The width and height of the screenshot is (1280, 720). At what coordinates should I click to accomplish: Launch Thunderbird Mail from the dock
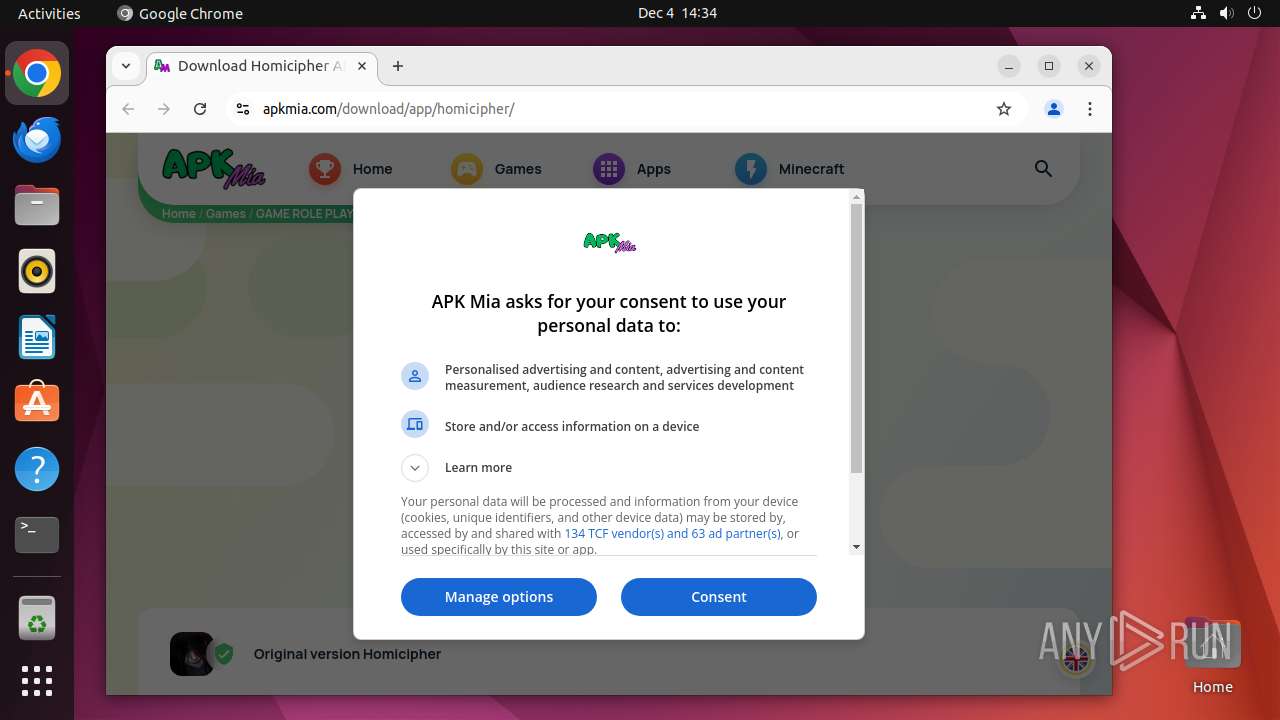click(x=37, y=140)
